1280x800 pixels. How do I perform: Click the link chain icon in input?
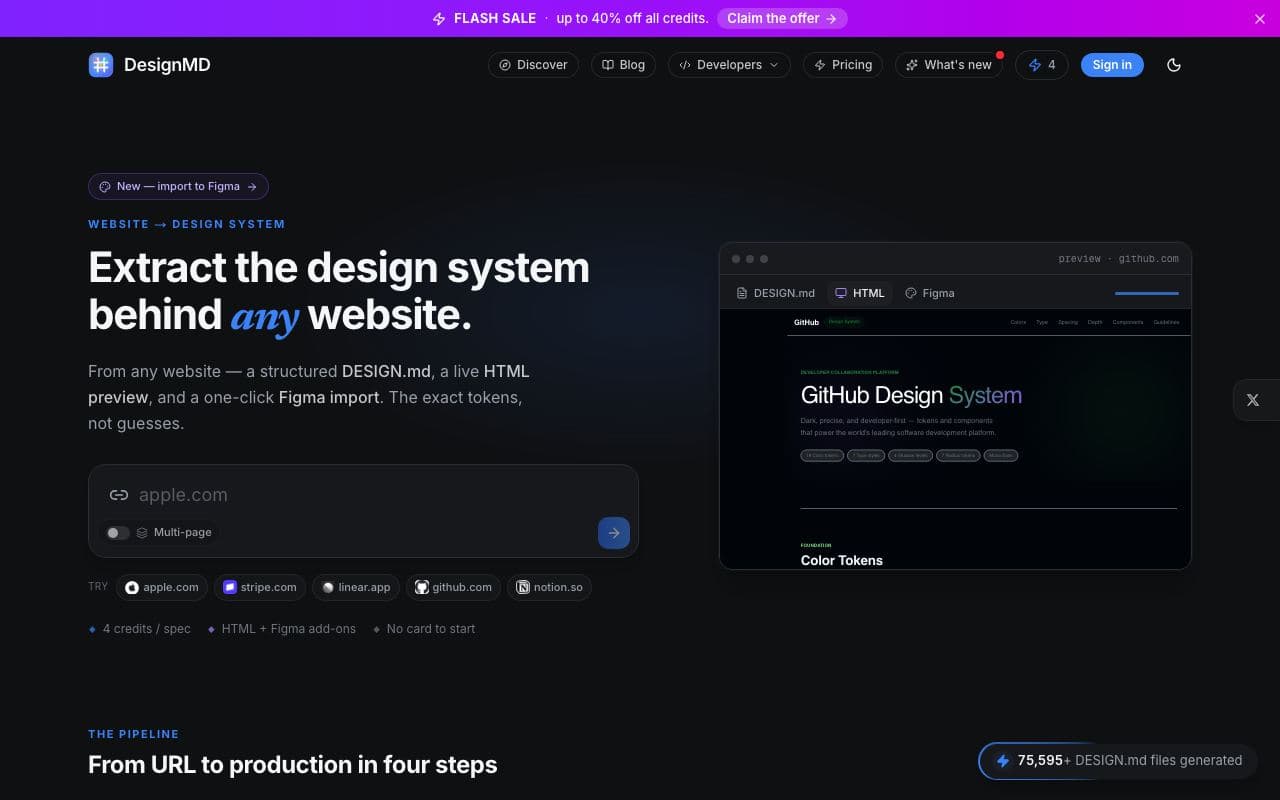click(x=119, y=495)
